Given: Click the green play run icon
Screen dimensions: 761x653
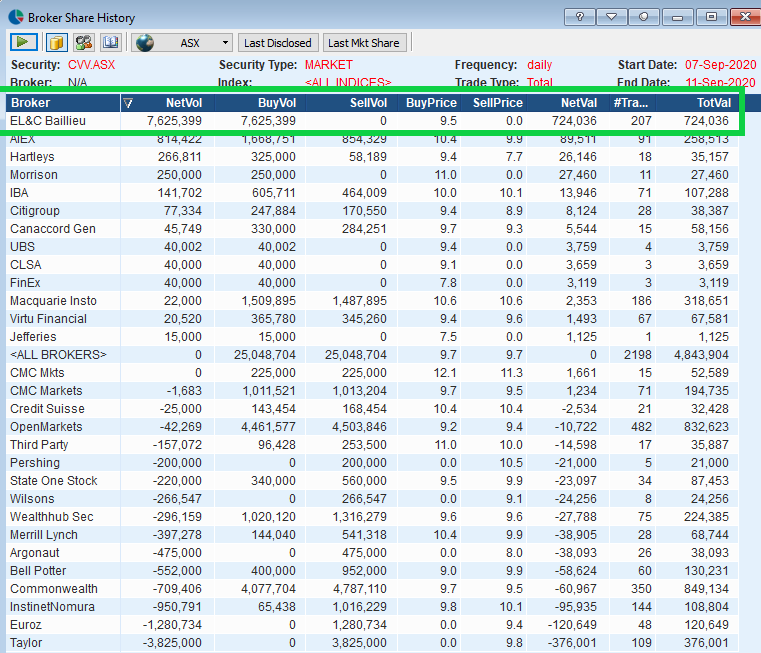Looking at the screenshot, I should [x=23, y=43].
